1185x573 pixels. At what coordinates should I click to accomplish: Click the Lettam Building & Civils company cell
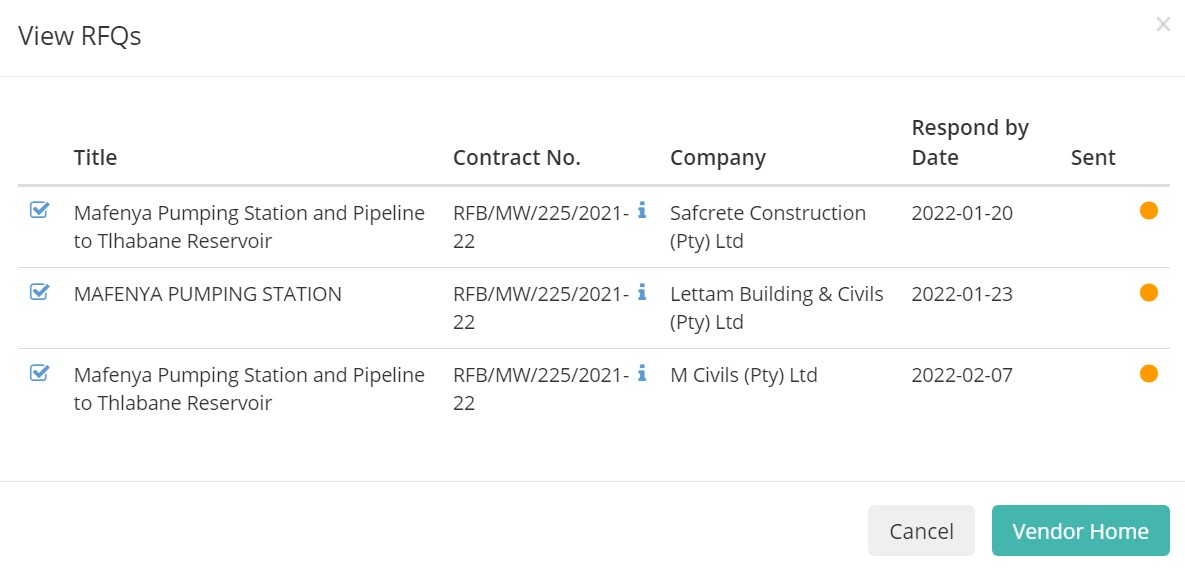coord(777,308)
